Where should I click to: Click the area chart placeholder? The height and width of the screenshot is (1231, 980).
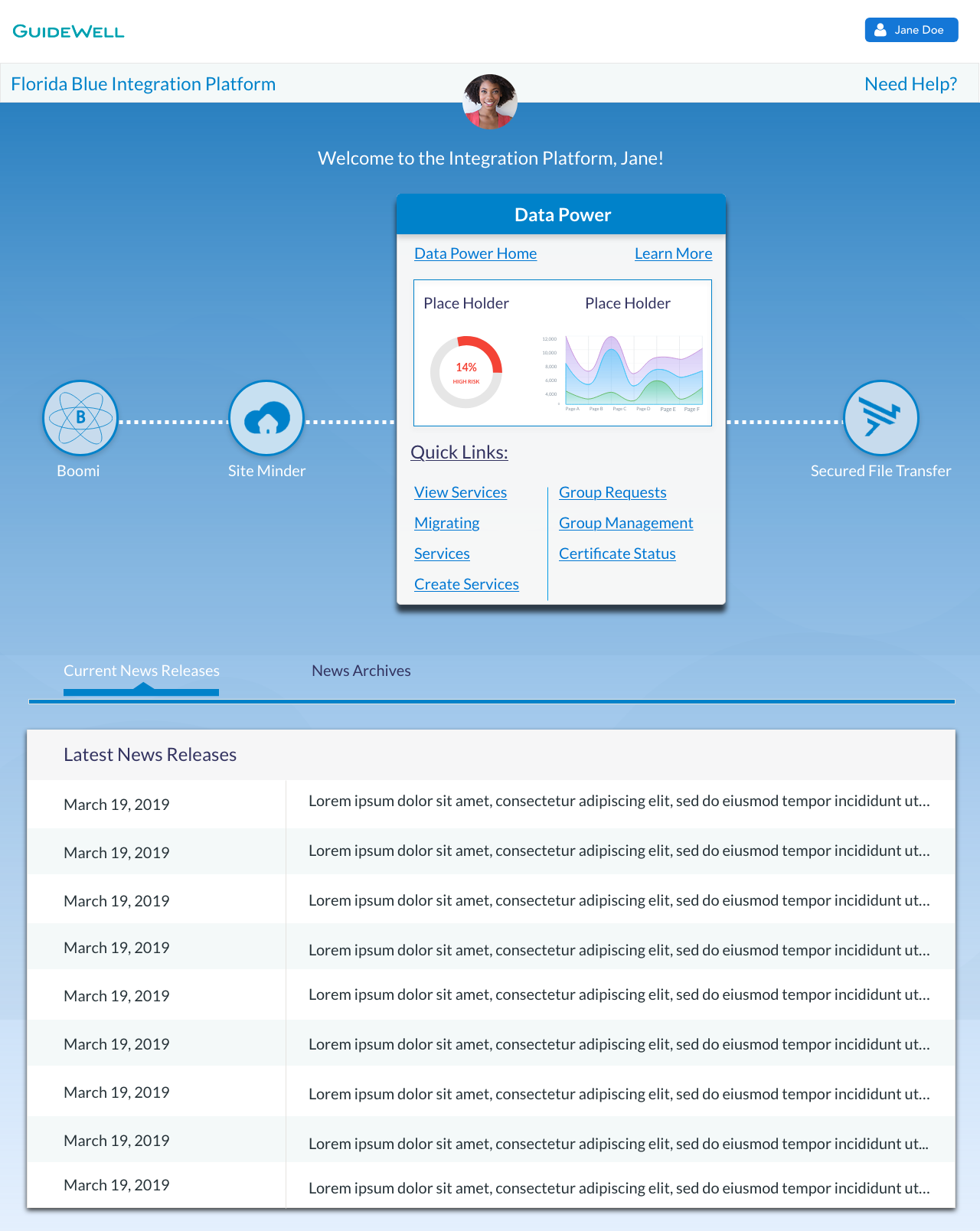tap(623, 373)
